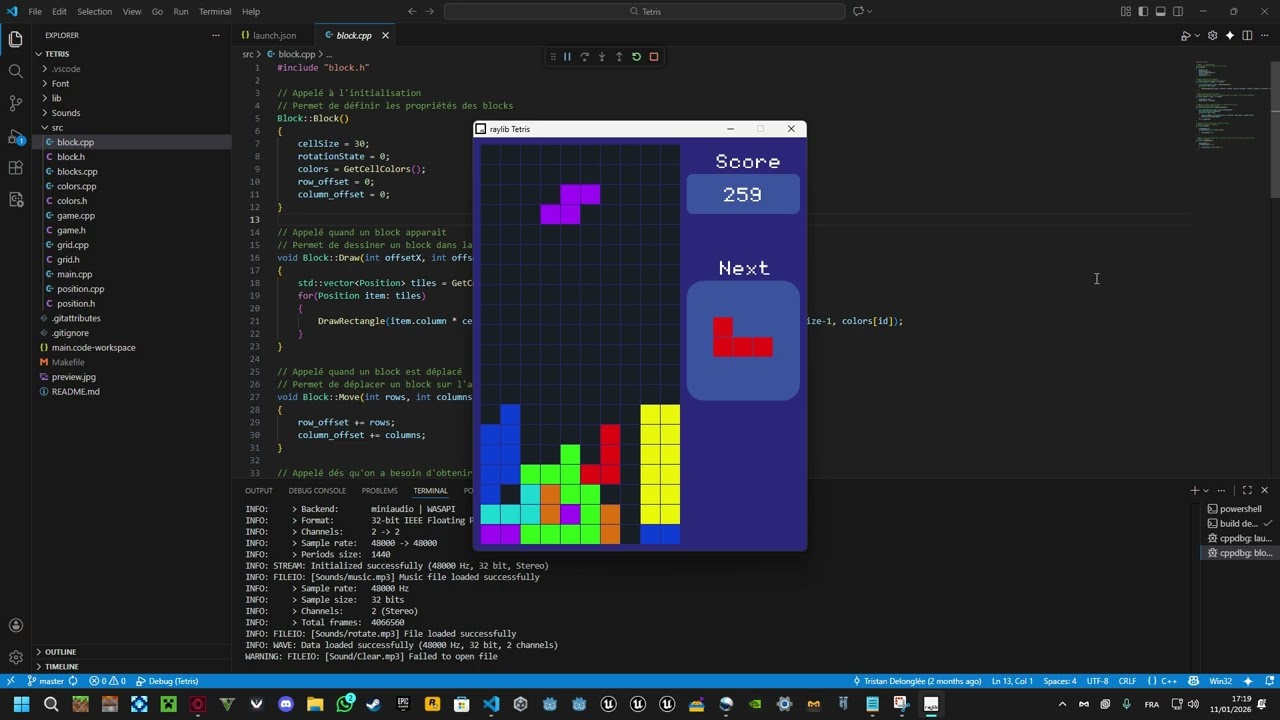Screen dimensions: 1280x720
Task: Open the Extensions view
Action: click(x=15, y=167)
